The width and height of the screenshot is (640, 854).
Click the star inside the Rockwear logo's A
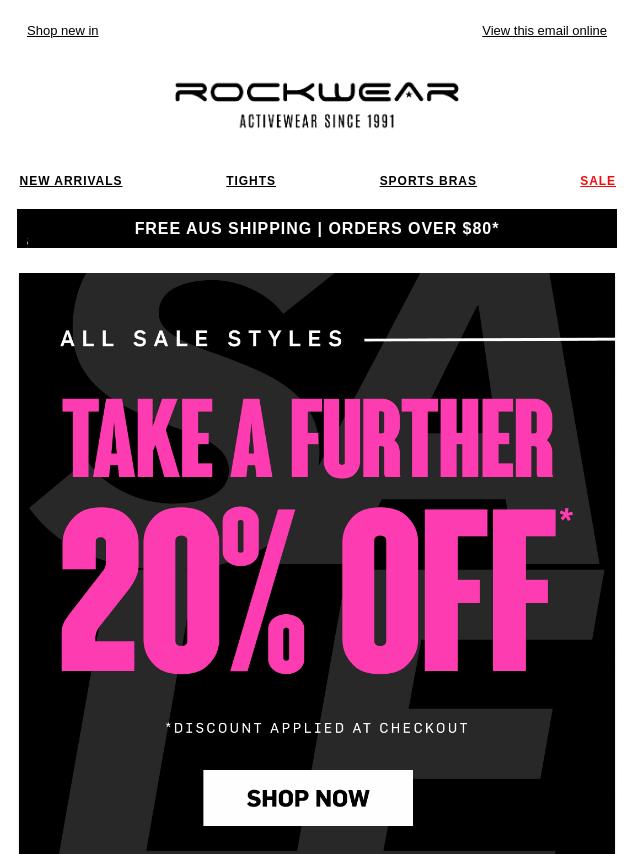coord(409,95)
